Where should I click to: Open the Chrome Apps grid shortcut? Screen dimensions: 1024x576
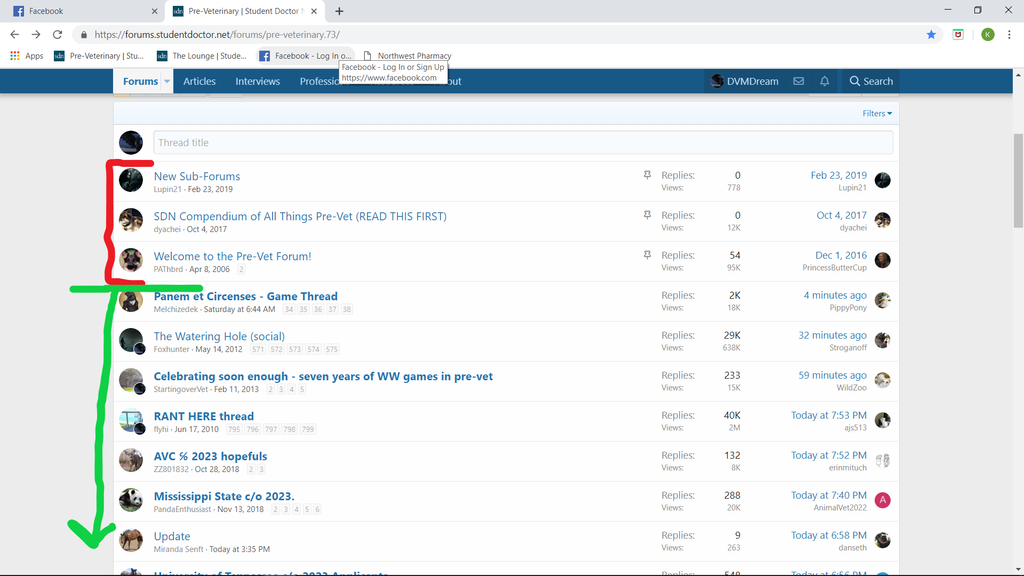27,56
